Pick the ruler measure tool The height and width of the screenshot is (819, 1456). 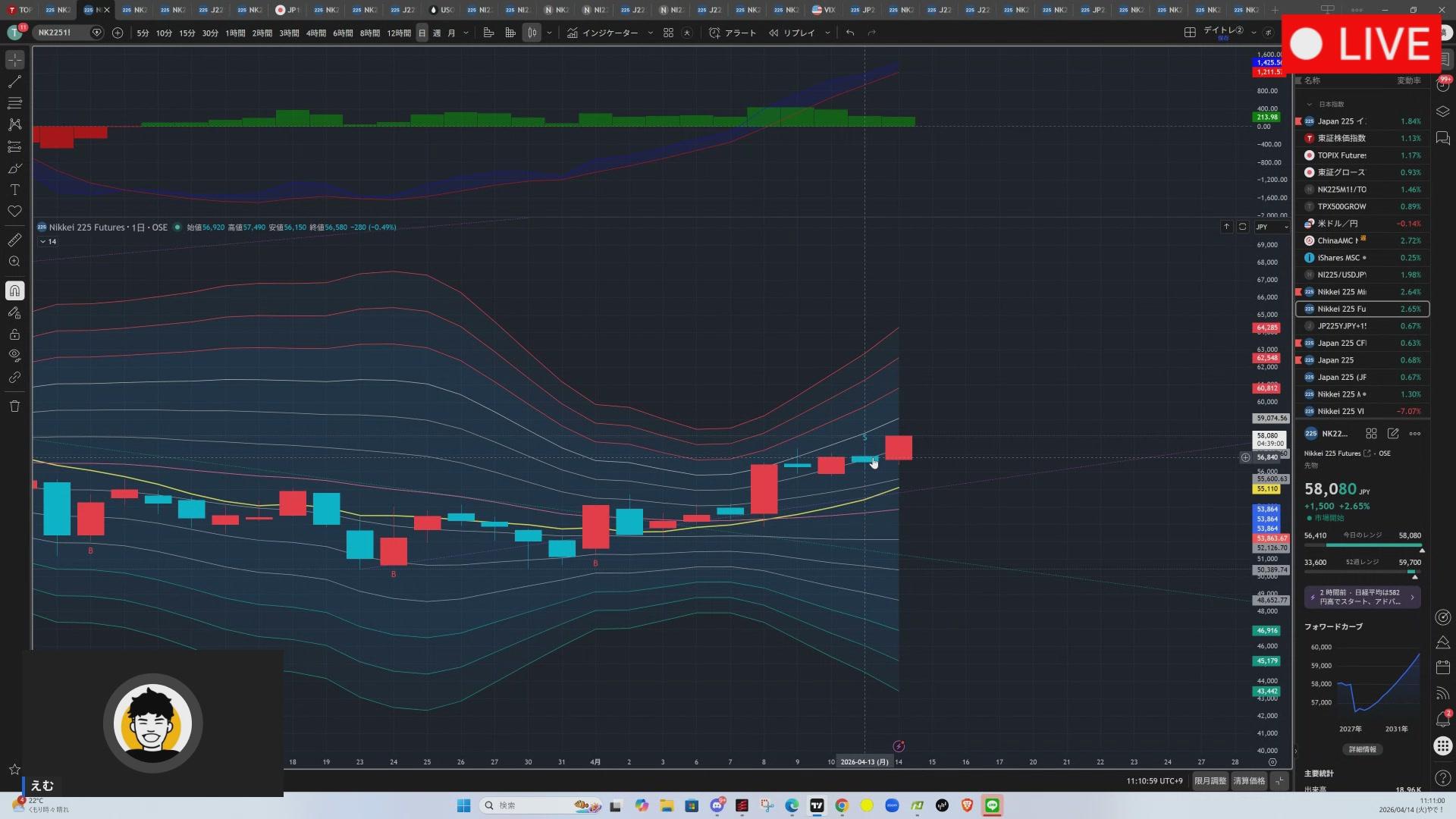point(14,240)
